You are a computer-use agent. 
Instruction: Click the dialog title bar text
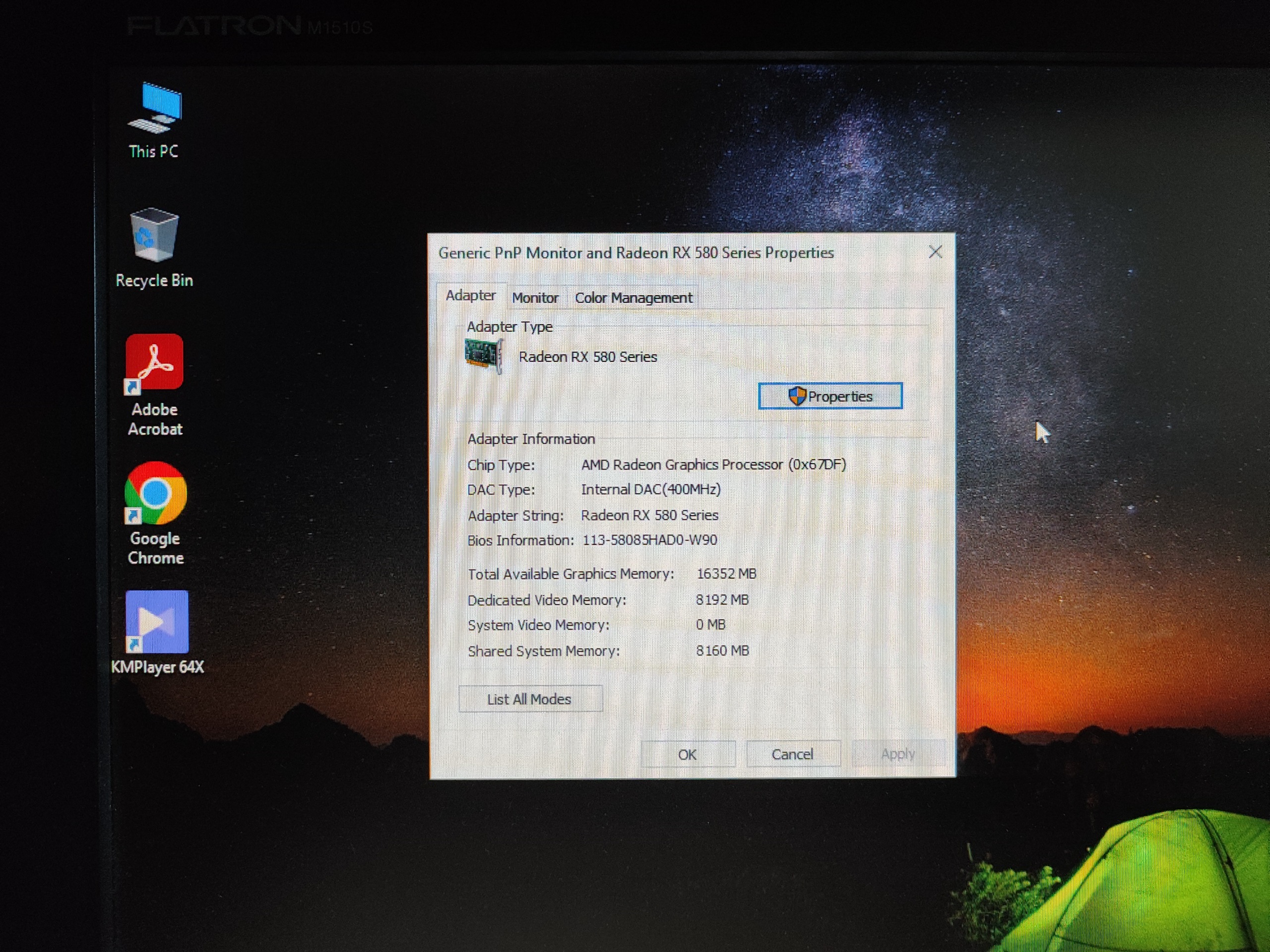click(x=635, y=253)
